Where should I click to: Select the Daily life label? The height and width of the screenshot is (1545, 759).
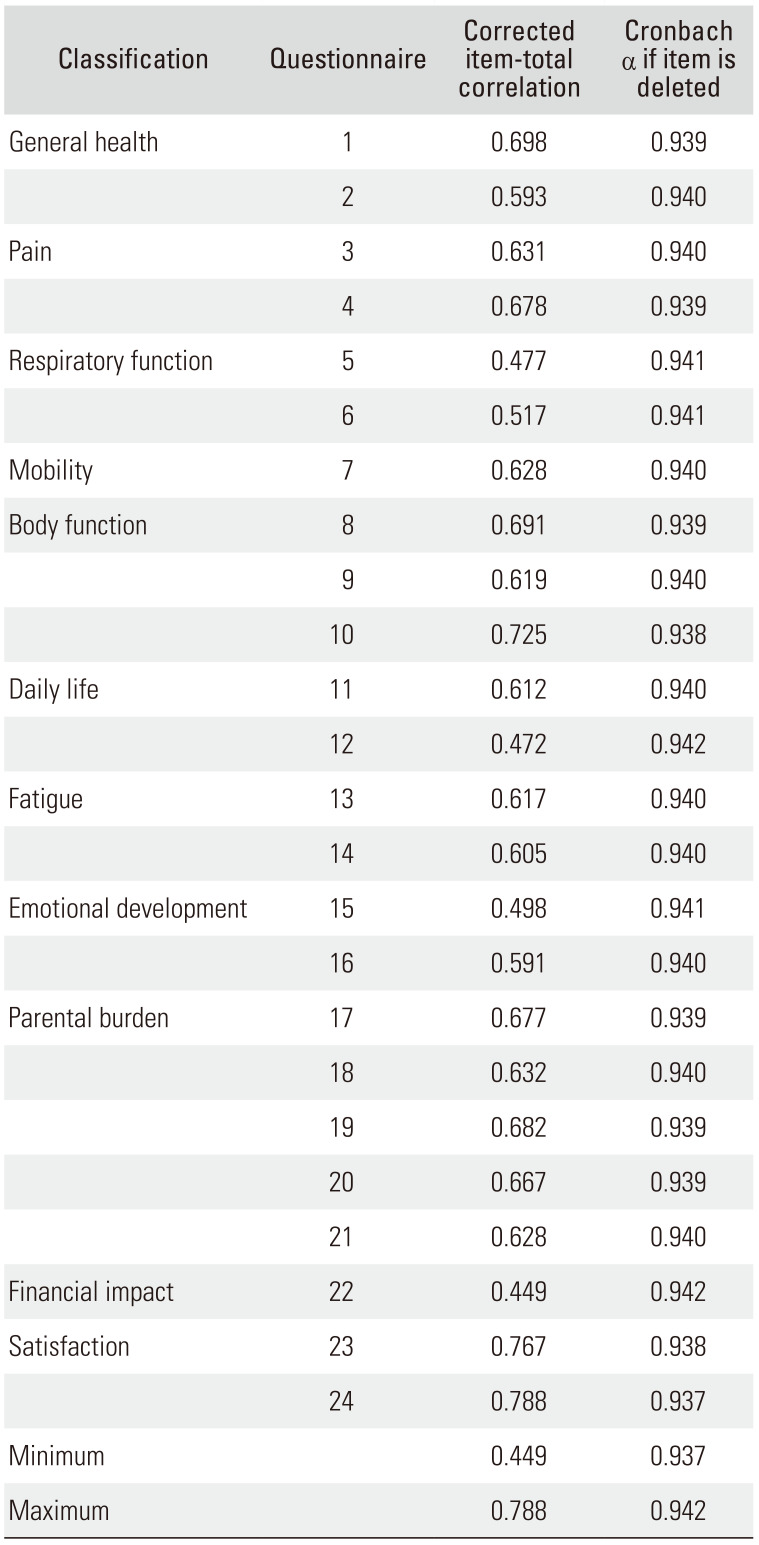pos(54,690)
